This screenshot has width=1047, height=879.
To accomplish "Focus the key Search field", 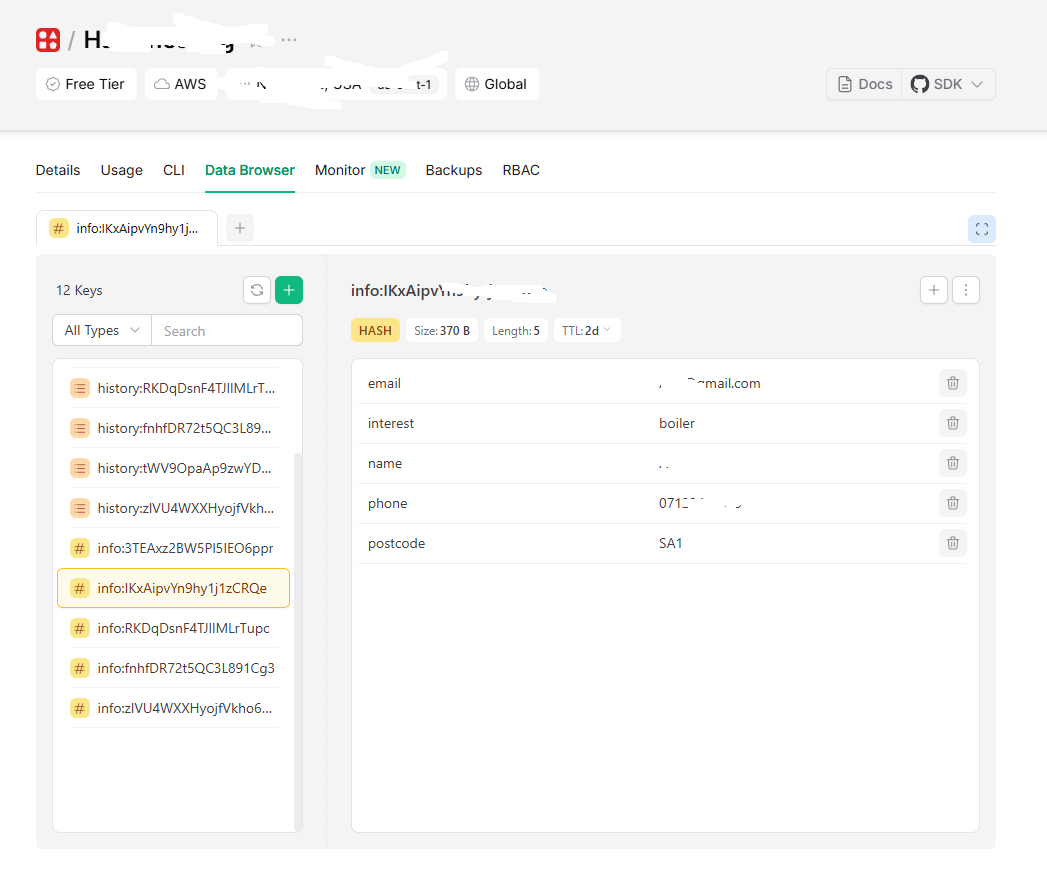I will tap(227, 331).
